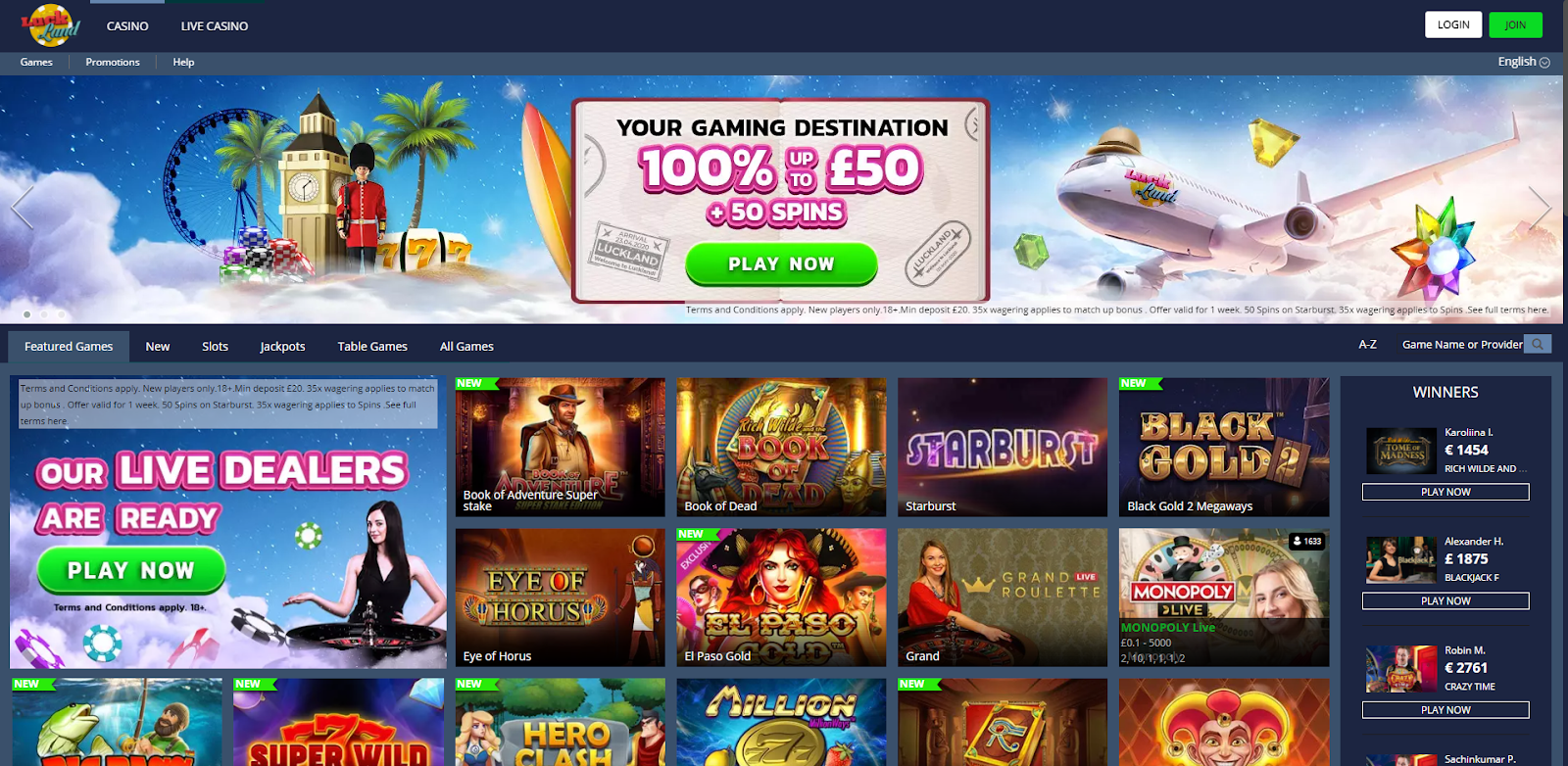Click the LuckLand logo
The width and height of the screenshot is (1568, 766).
coord(49,25)
